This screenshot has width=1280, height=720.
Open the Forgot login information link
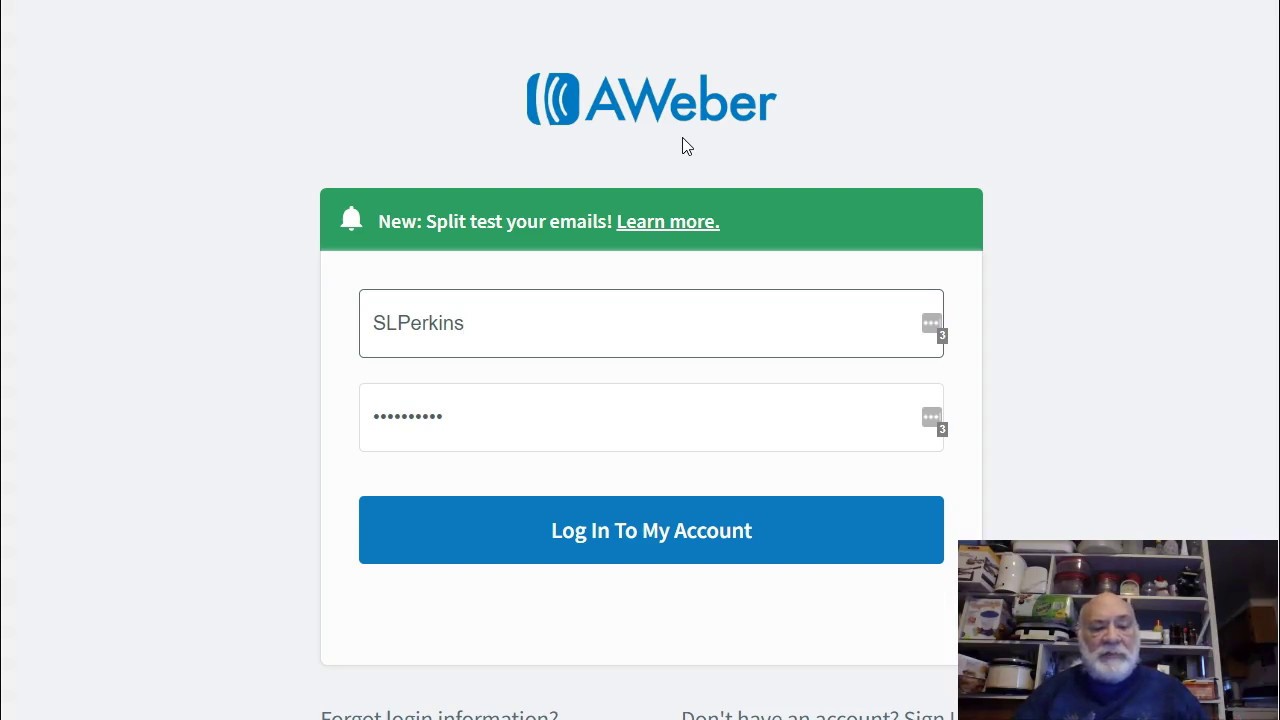click(x=439, y=714)
